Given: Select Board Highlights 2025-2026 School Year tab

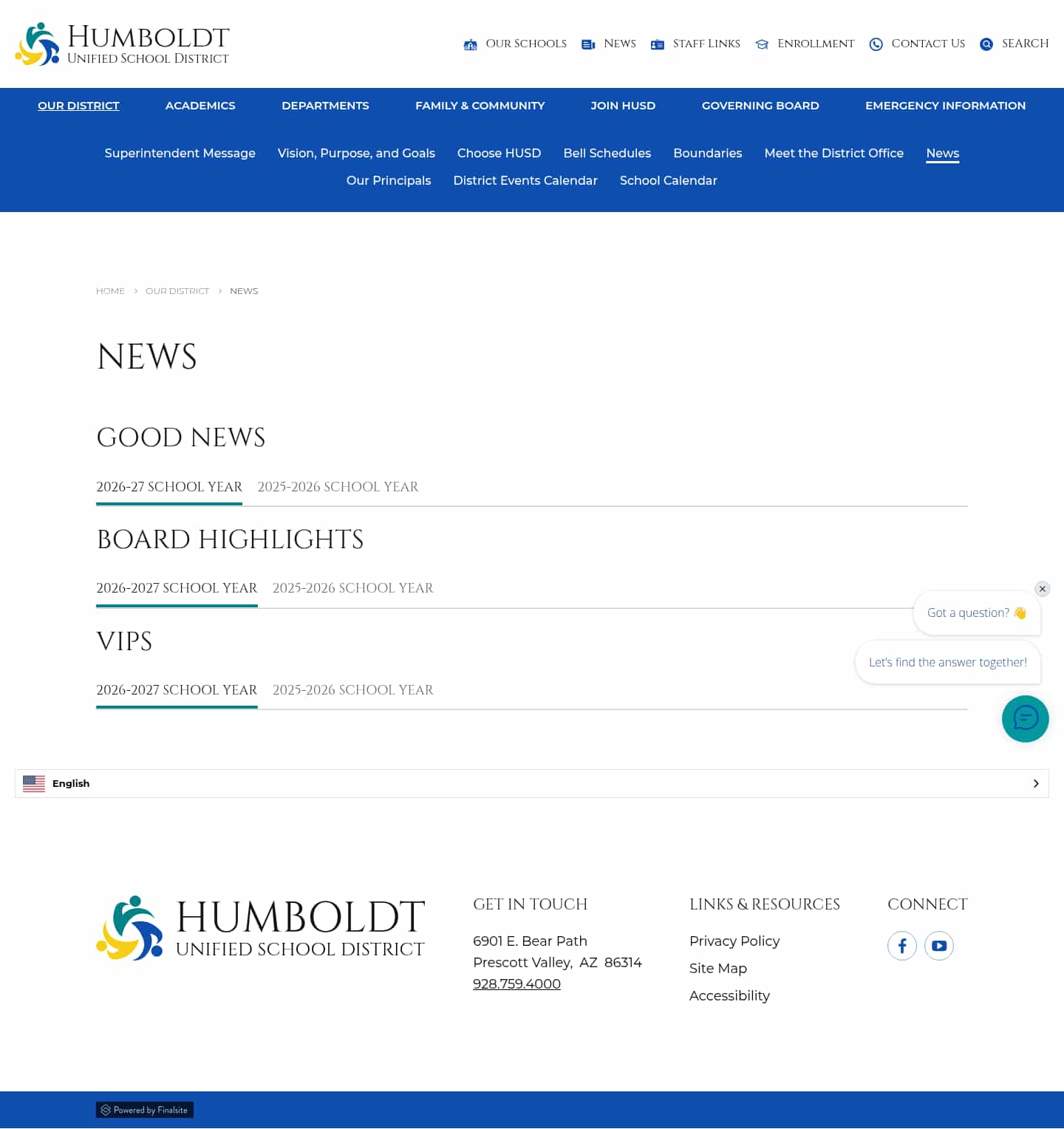Looking at the screenshot, I should pos(353,588).
